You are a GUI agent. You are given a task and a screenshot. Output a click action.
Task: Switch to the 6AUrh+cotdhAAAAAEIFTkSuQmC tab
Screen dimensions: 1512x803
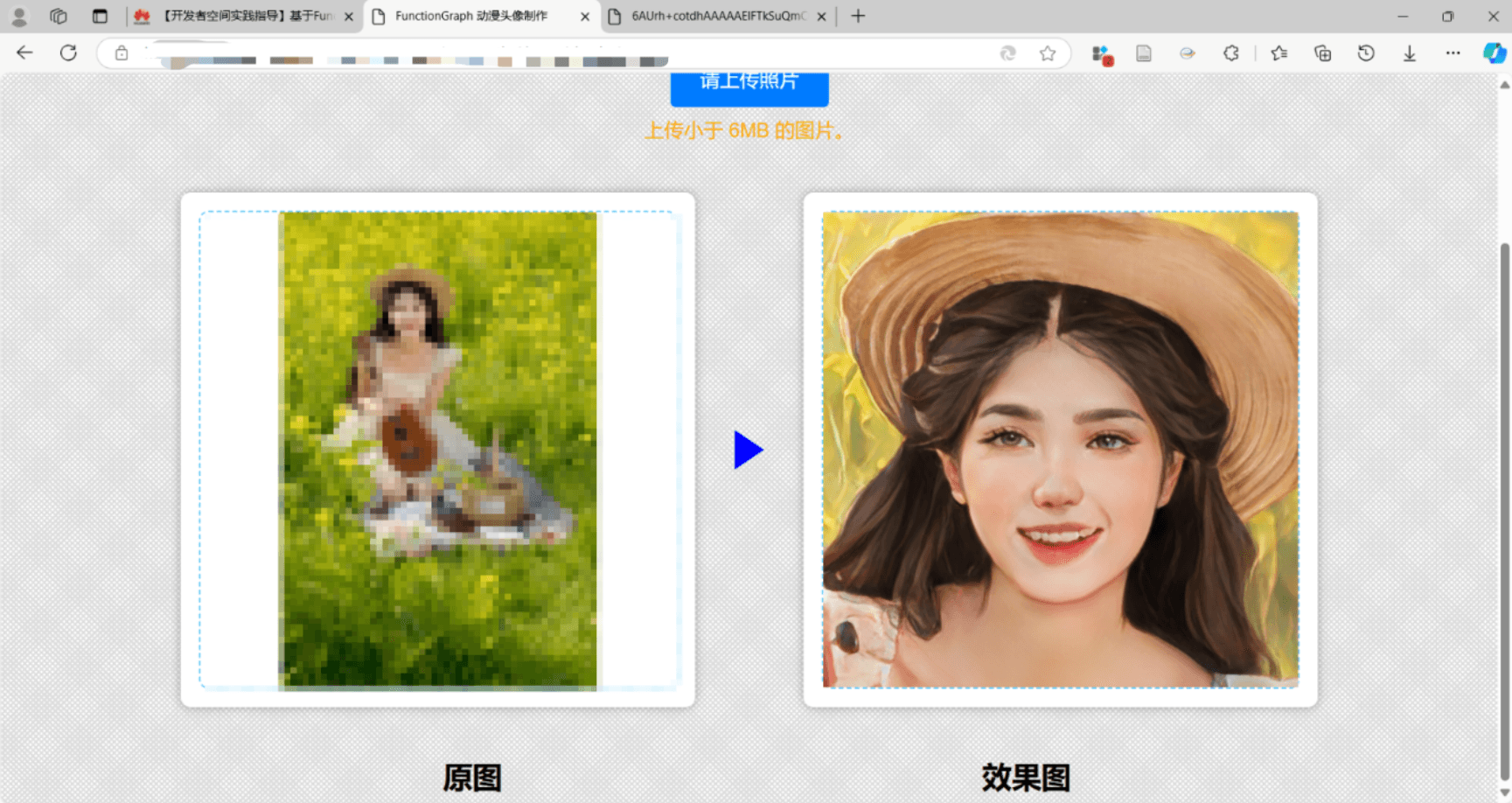pyautogui.click(x=717, y=16)
